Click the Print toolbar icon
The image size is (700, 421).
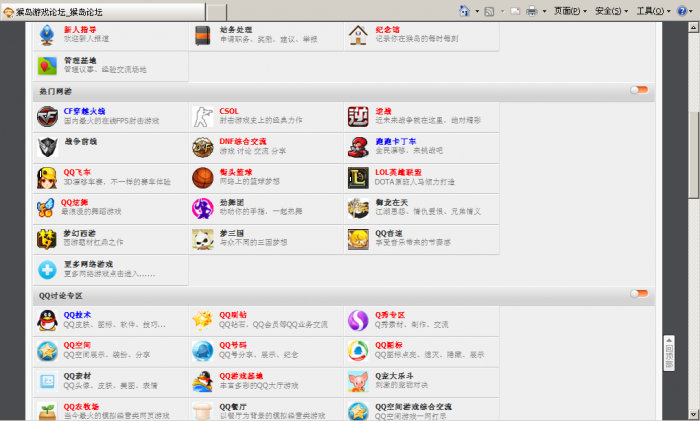(x=531, y=11)
